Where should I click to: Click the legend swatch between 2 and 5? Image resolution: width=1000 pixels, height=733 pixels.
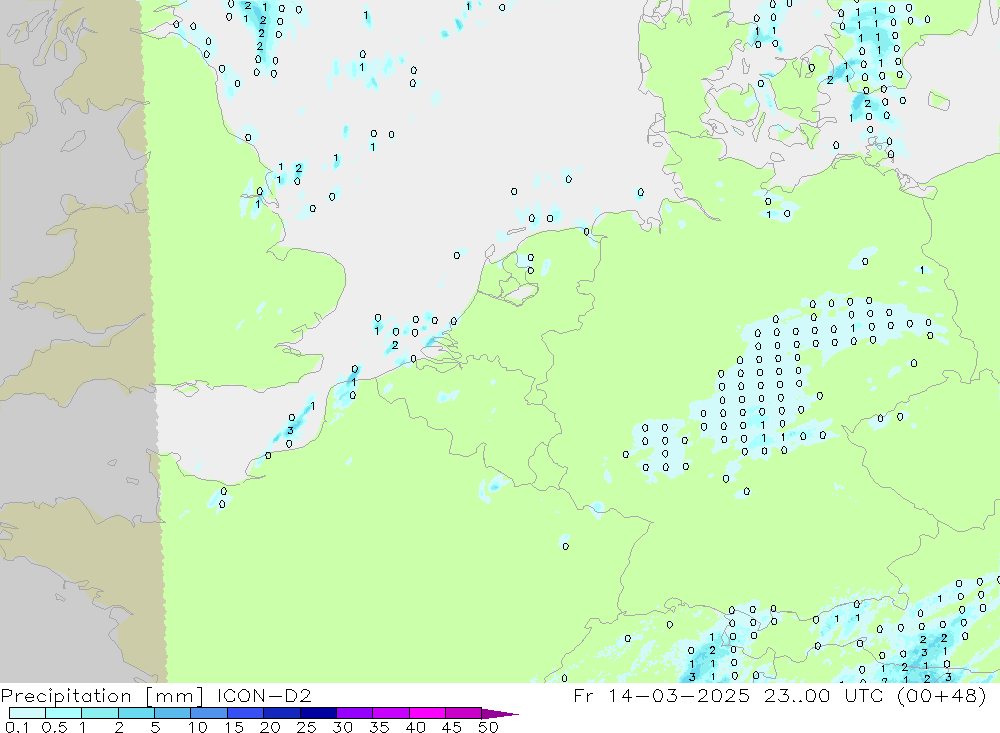pos(136,713)
